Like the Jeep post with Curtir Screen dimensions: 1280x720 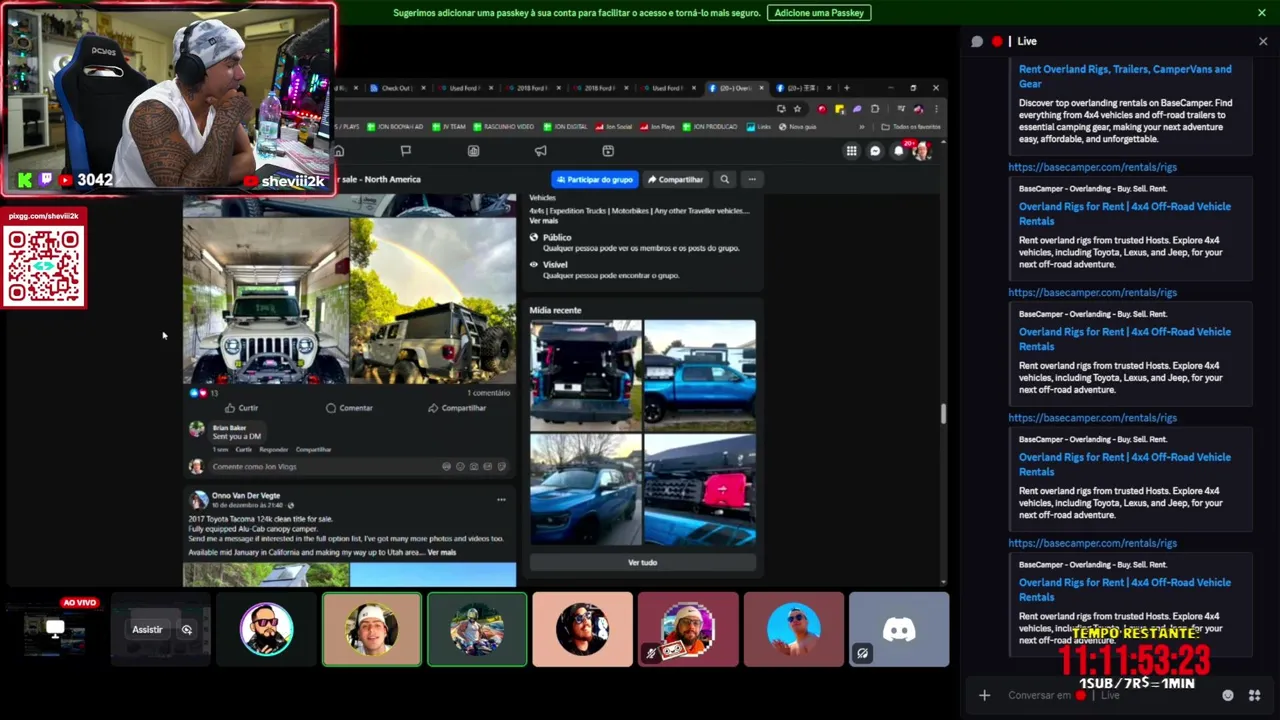(x=241, y=408)
